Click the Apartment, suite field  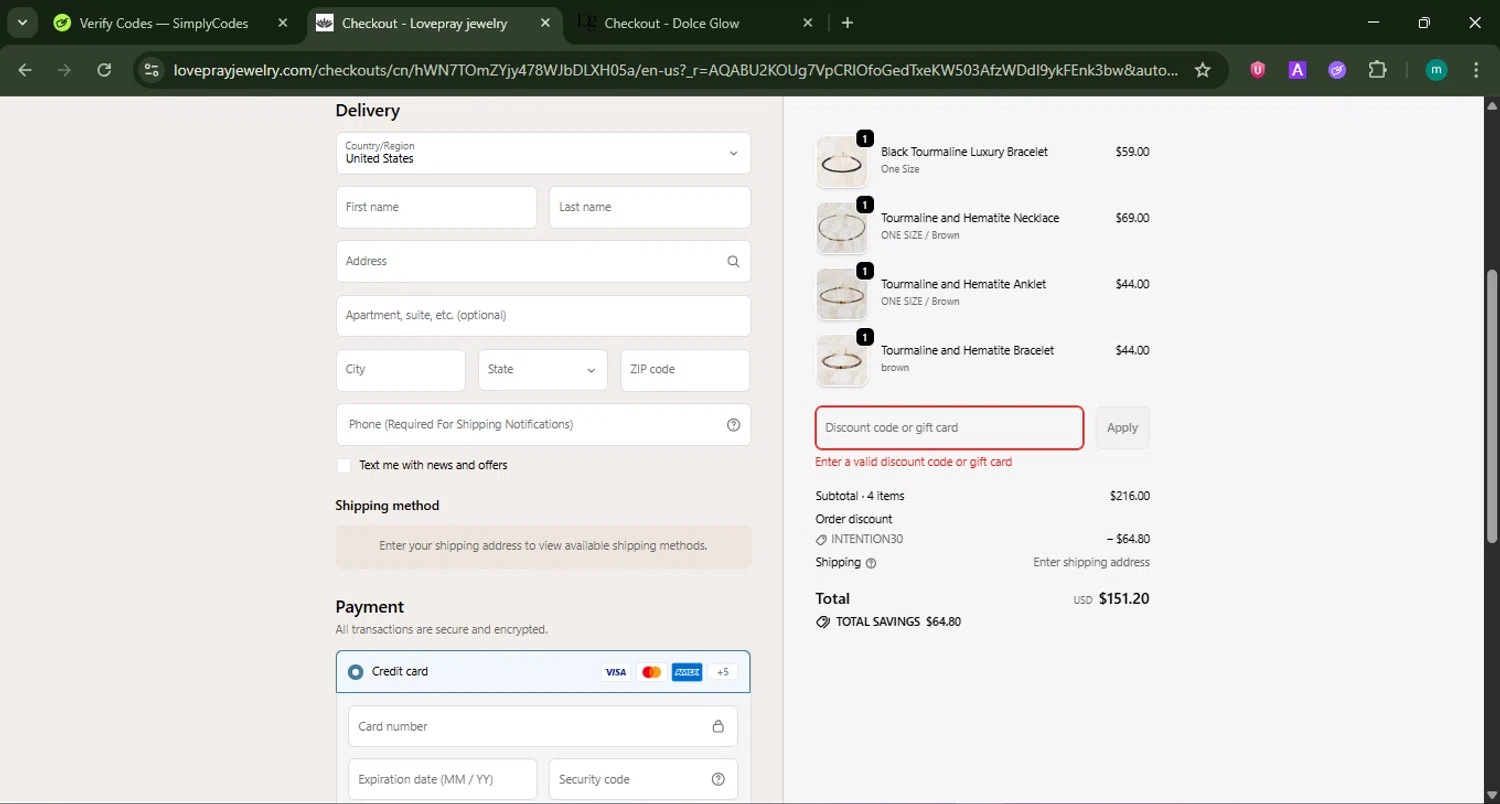[x=543, y=316]
